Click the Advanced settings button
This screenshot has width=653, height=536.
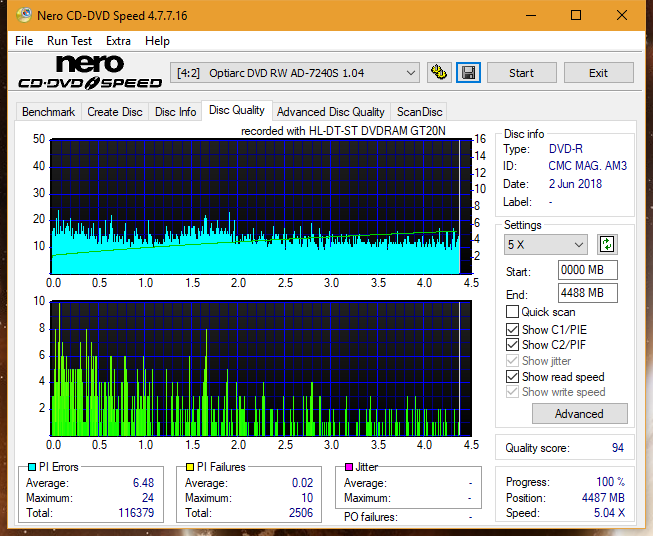579,414
